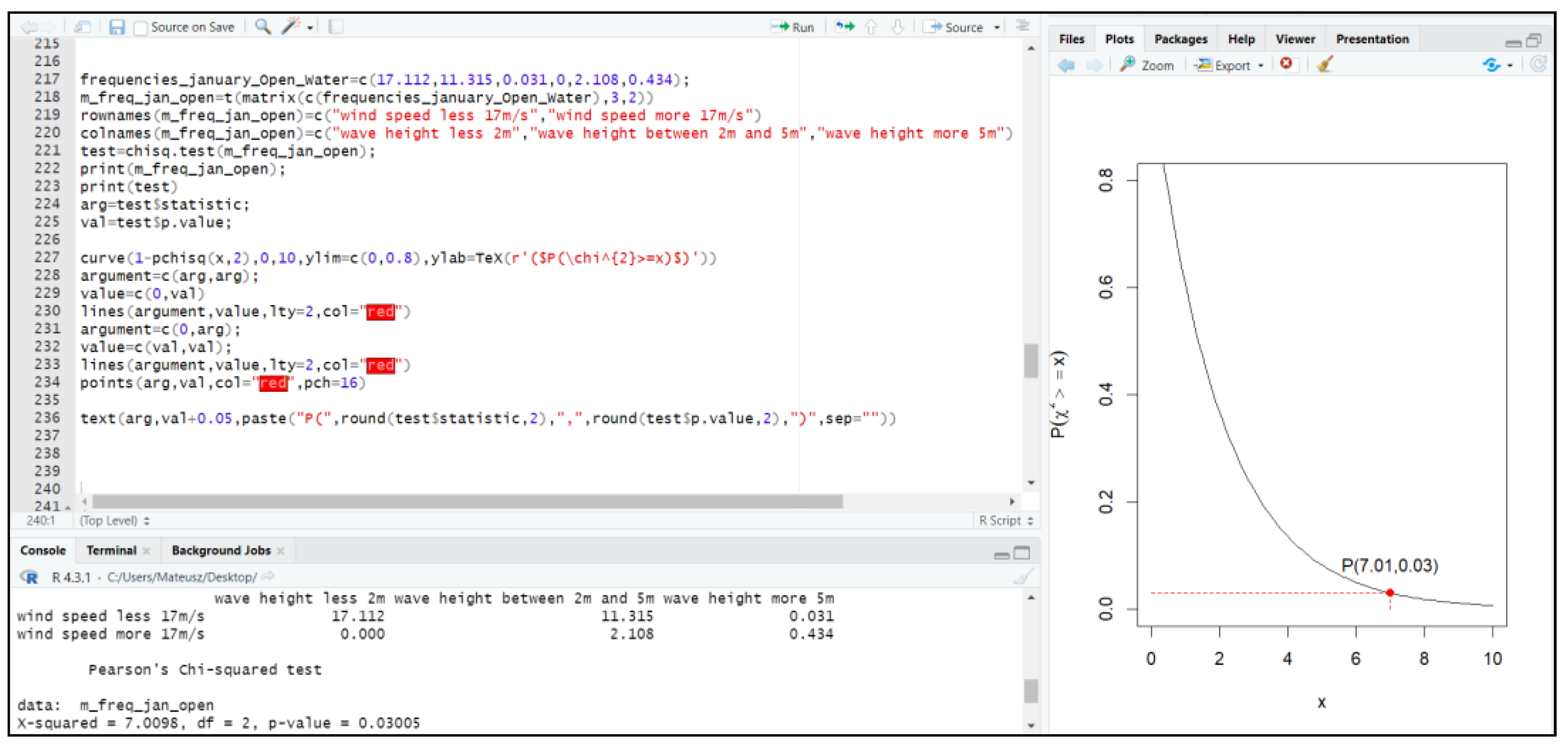This screenshot has width=1568, height=747.
Task: Go to previous plot arrow
Action: [1066, 65]
